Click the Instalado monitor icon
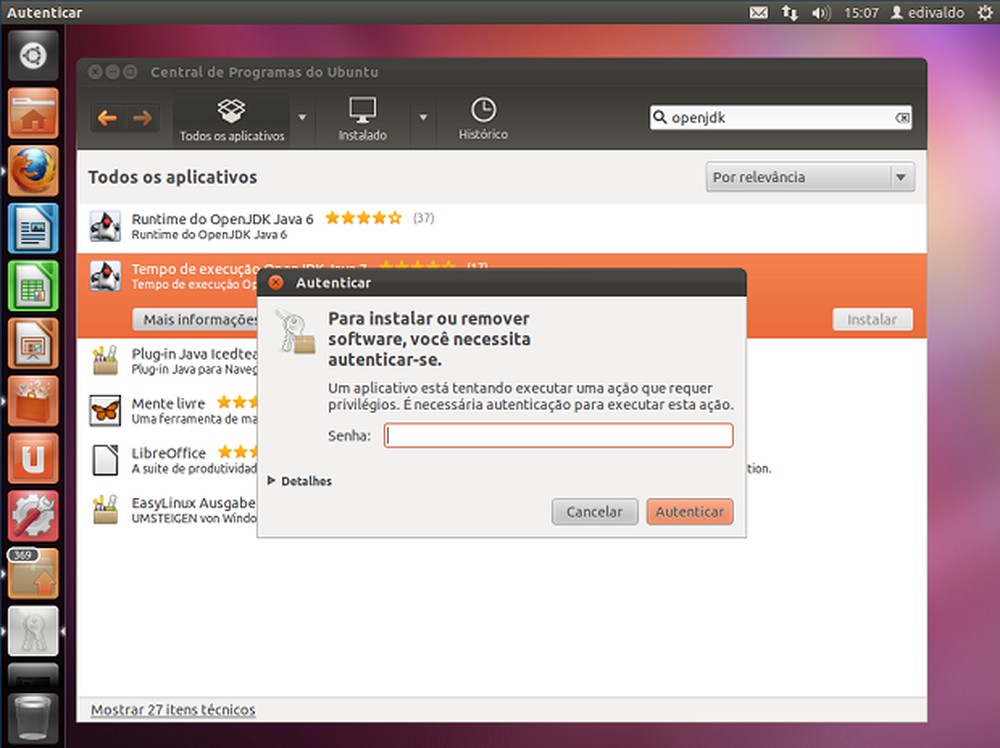 (362, 110)
